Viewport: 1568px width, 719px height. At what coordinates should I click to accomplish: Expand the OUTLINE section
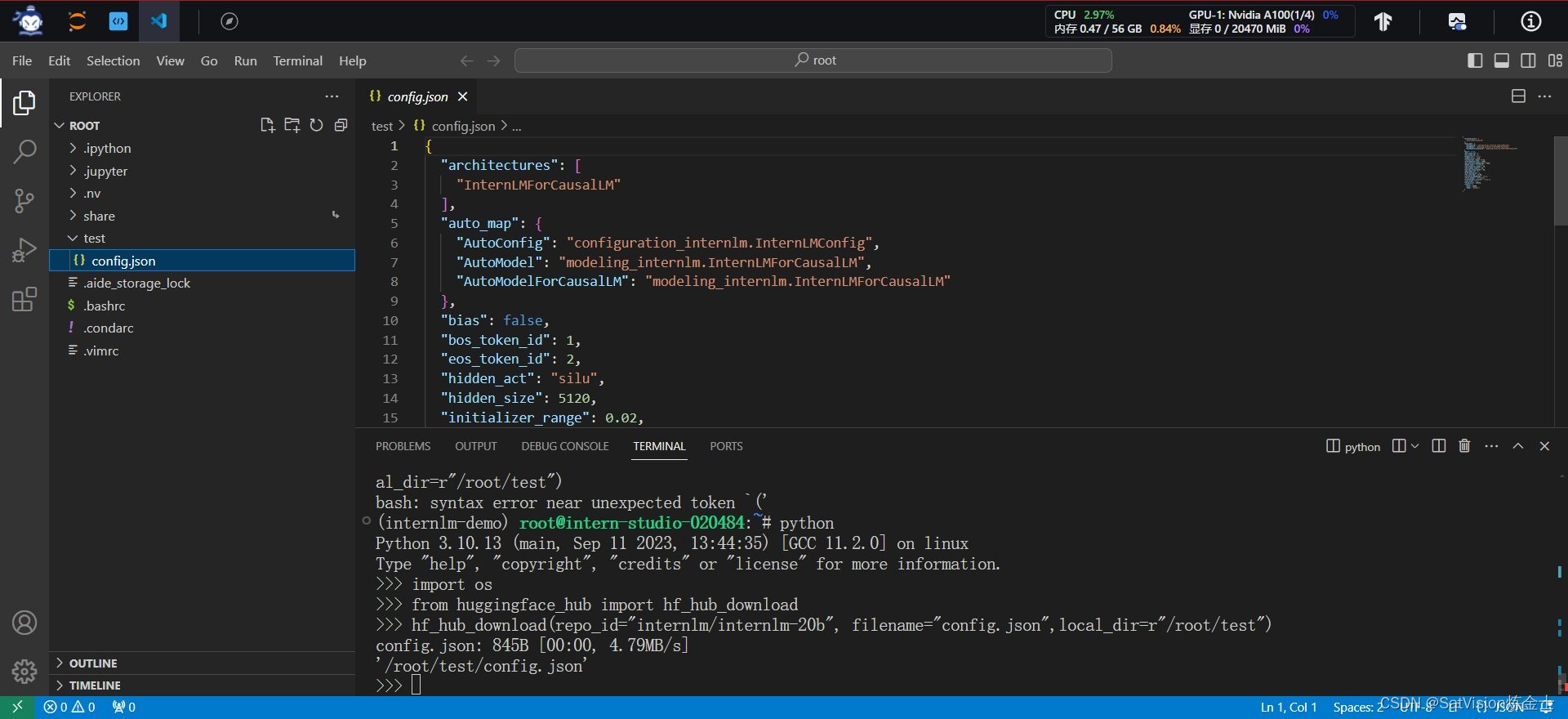93,663
